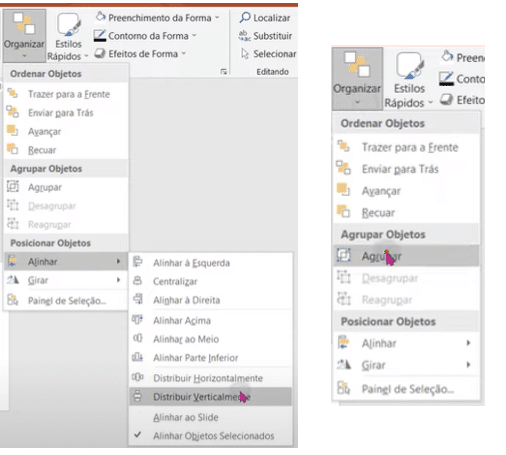Choose Avançar in left menu

coord(66,131)
